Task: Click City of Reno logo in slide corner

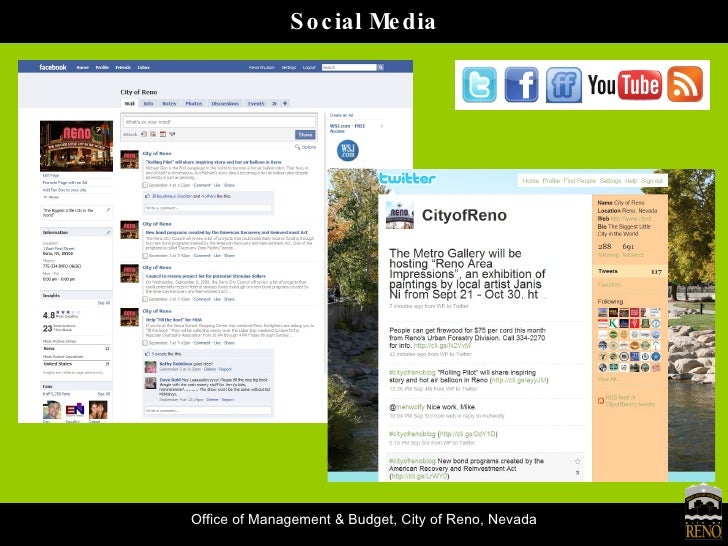Action: click(x=703, y=511)
